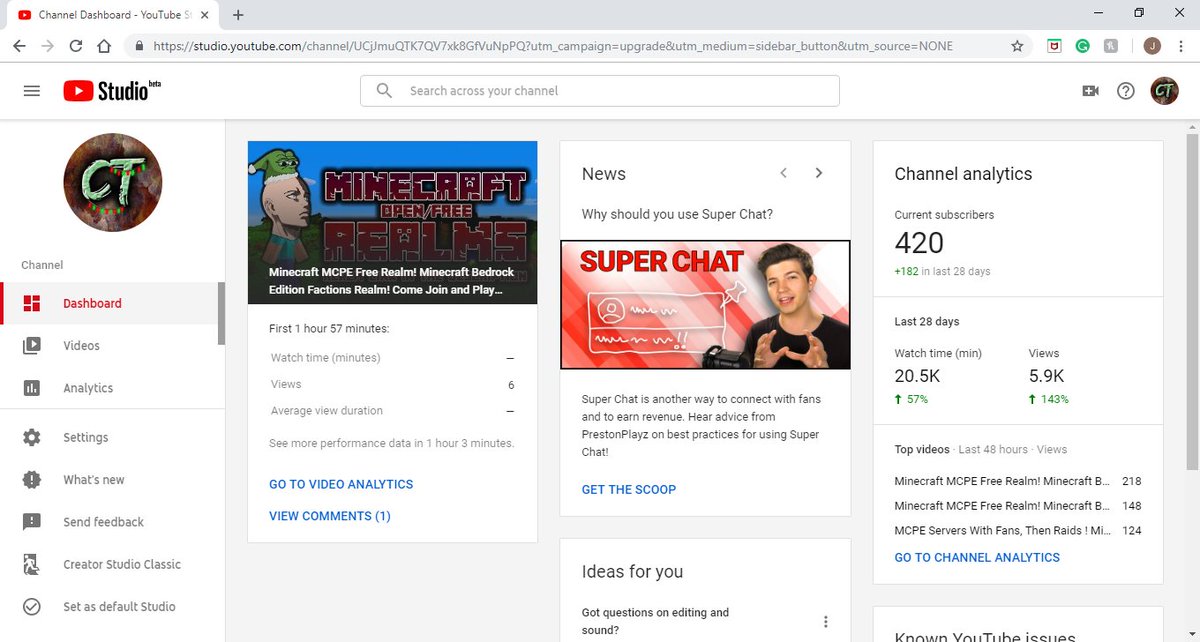
Task: Click the red shield extension icon
Action: 1054,46
